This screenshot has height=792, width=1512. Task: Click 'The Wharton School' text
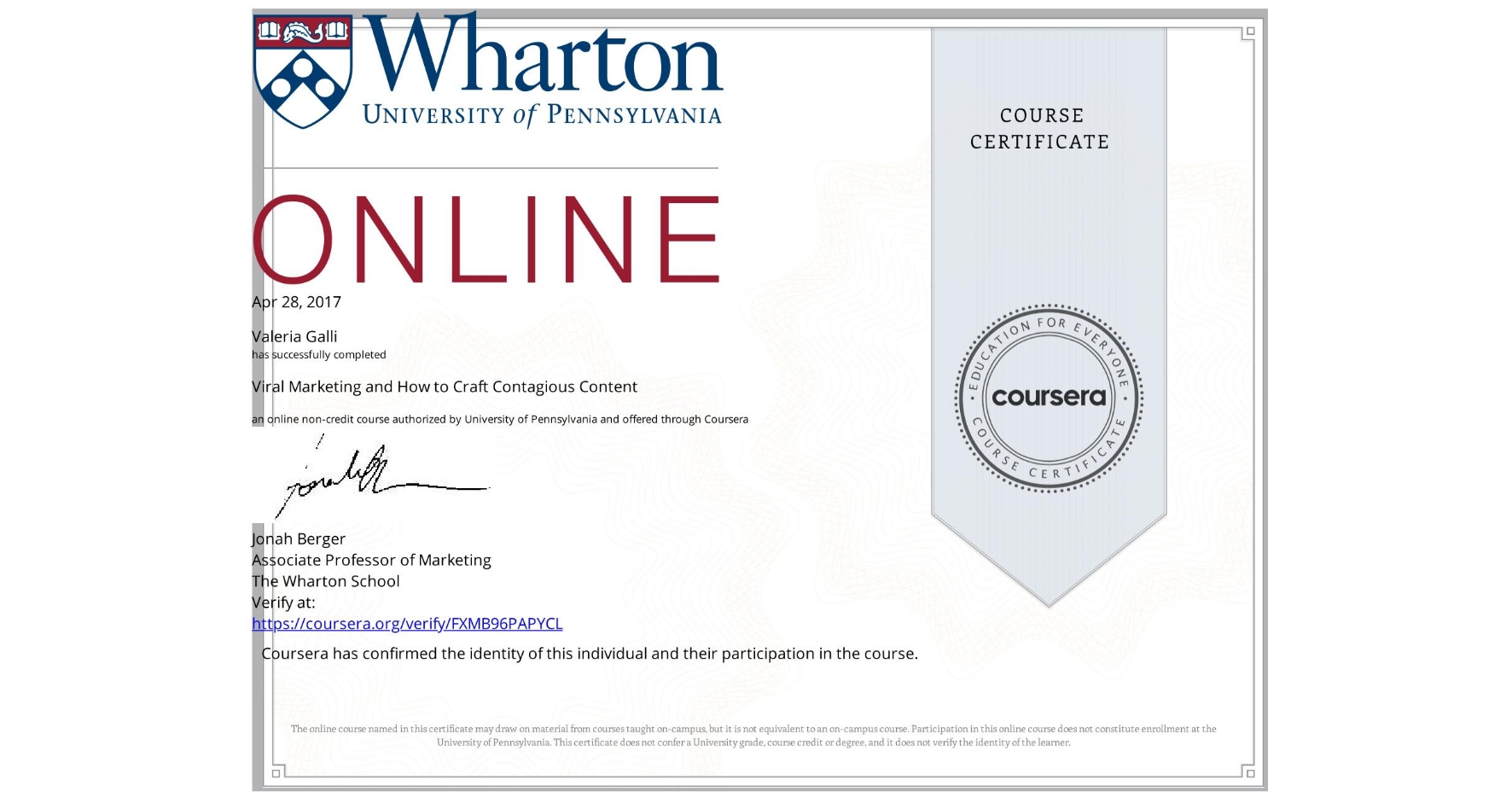point(326,581)
